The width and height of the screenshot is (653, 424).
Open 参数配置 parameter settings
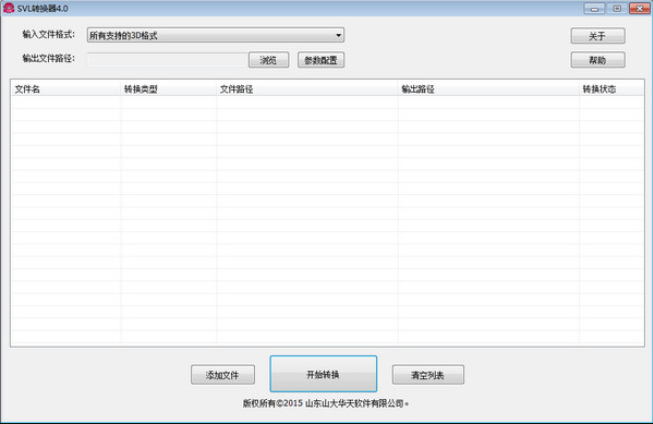click(x=320, y=60)
